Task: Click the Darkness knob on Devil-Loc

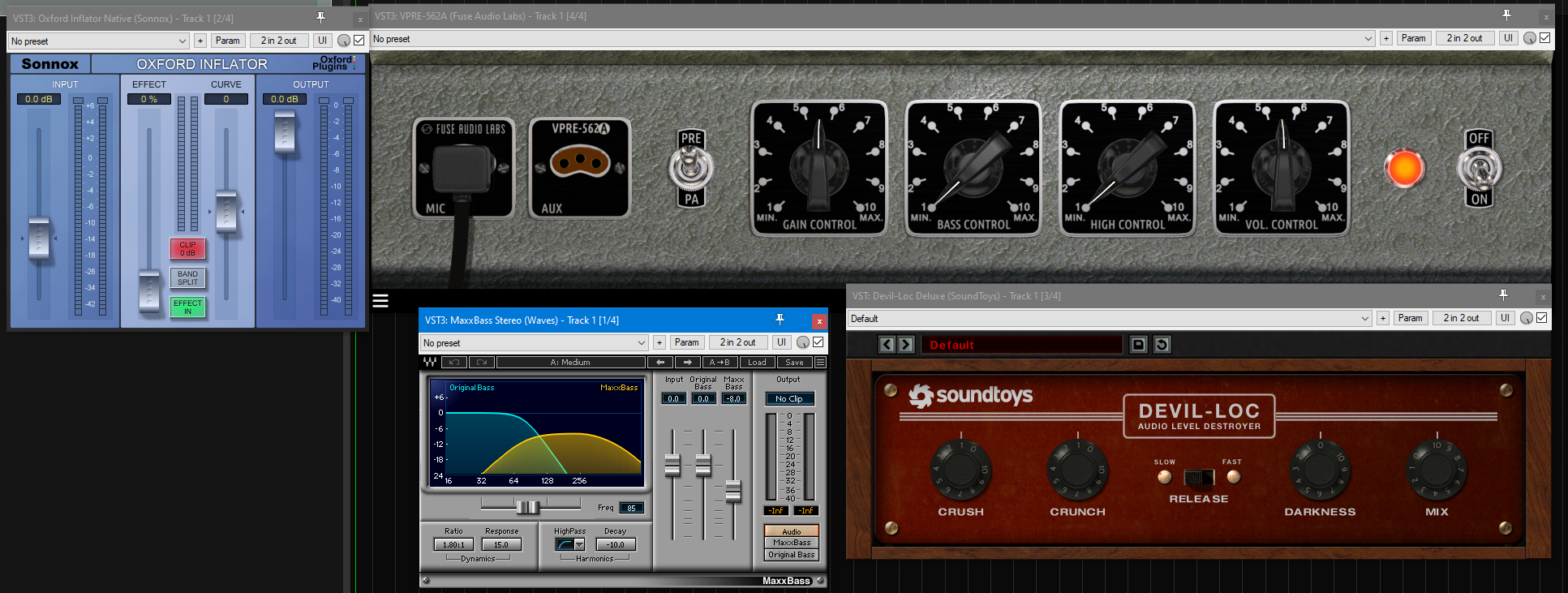Action: pos(1320,470)
